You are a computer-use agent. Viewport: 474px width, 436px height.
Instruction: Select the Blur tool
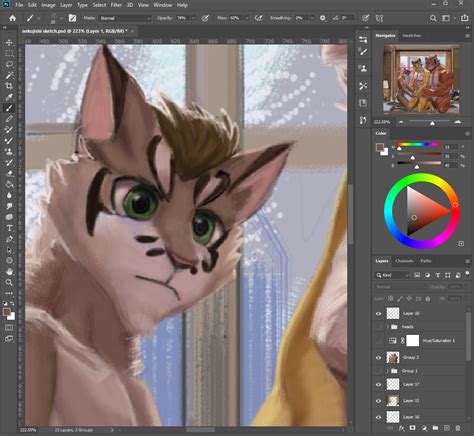(9, 195)
